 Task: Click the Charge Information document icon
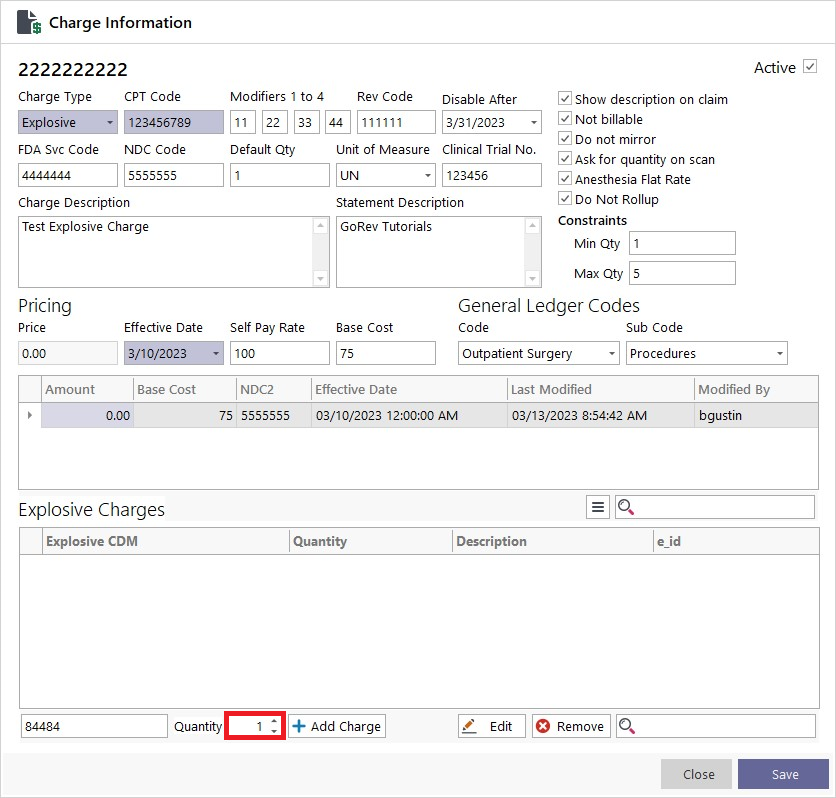(x=29, y=22)
